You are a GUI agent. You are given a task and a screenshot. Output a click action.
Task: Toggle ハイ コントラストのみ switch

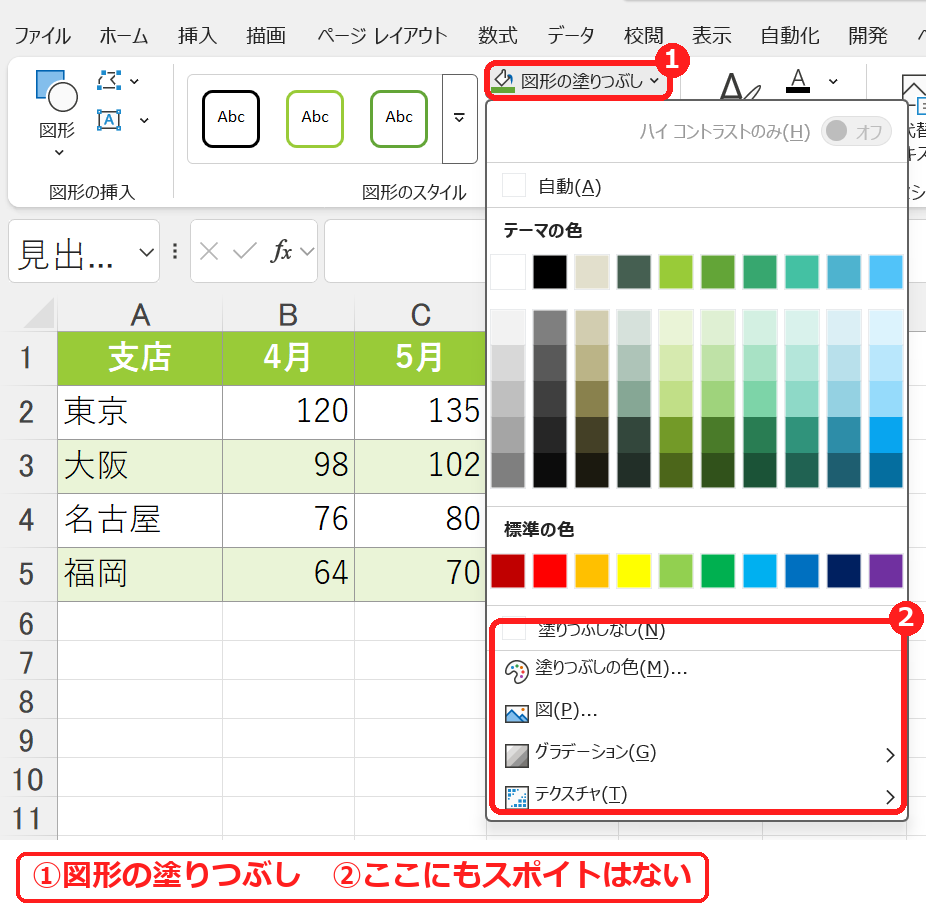856,131
